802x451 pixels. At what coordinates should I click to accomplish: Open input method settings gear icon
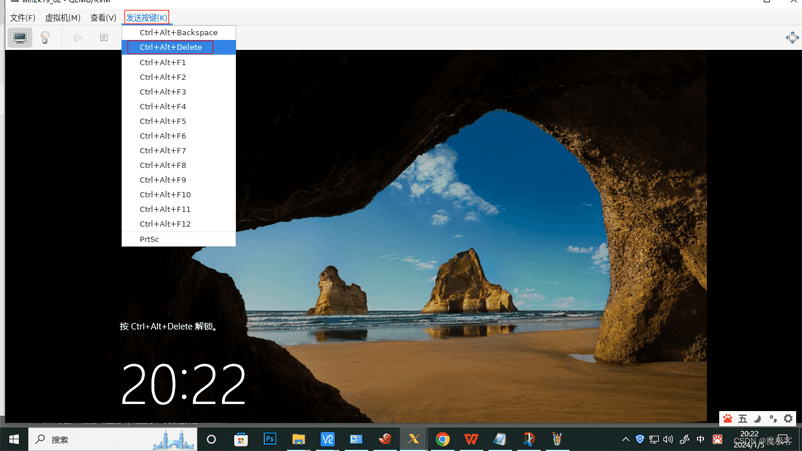coord(788,419)
